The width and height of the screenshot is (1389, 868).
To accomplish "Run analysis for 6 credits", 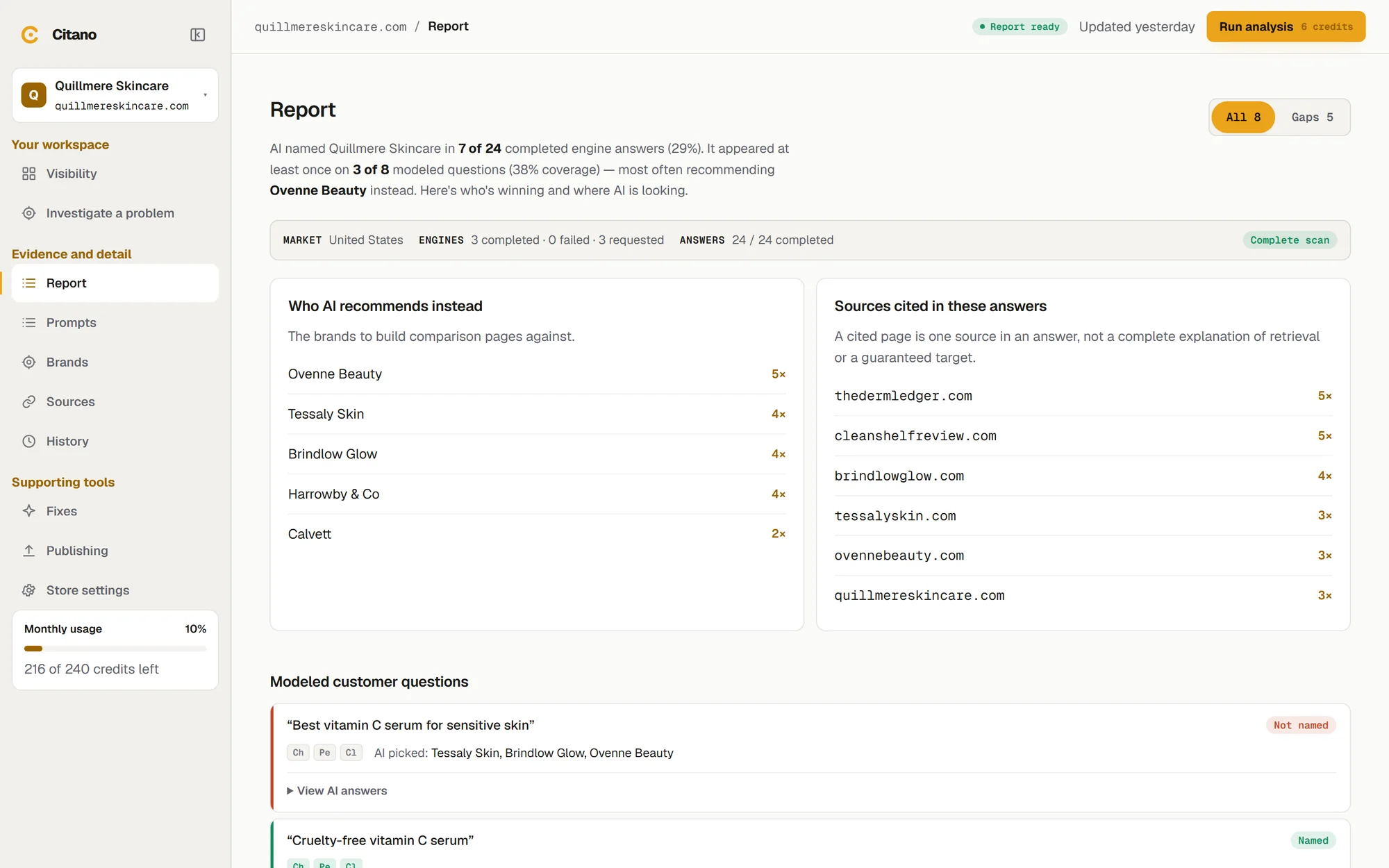I will 1286,26.
